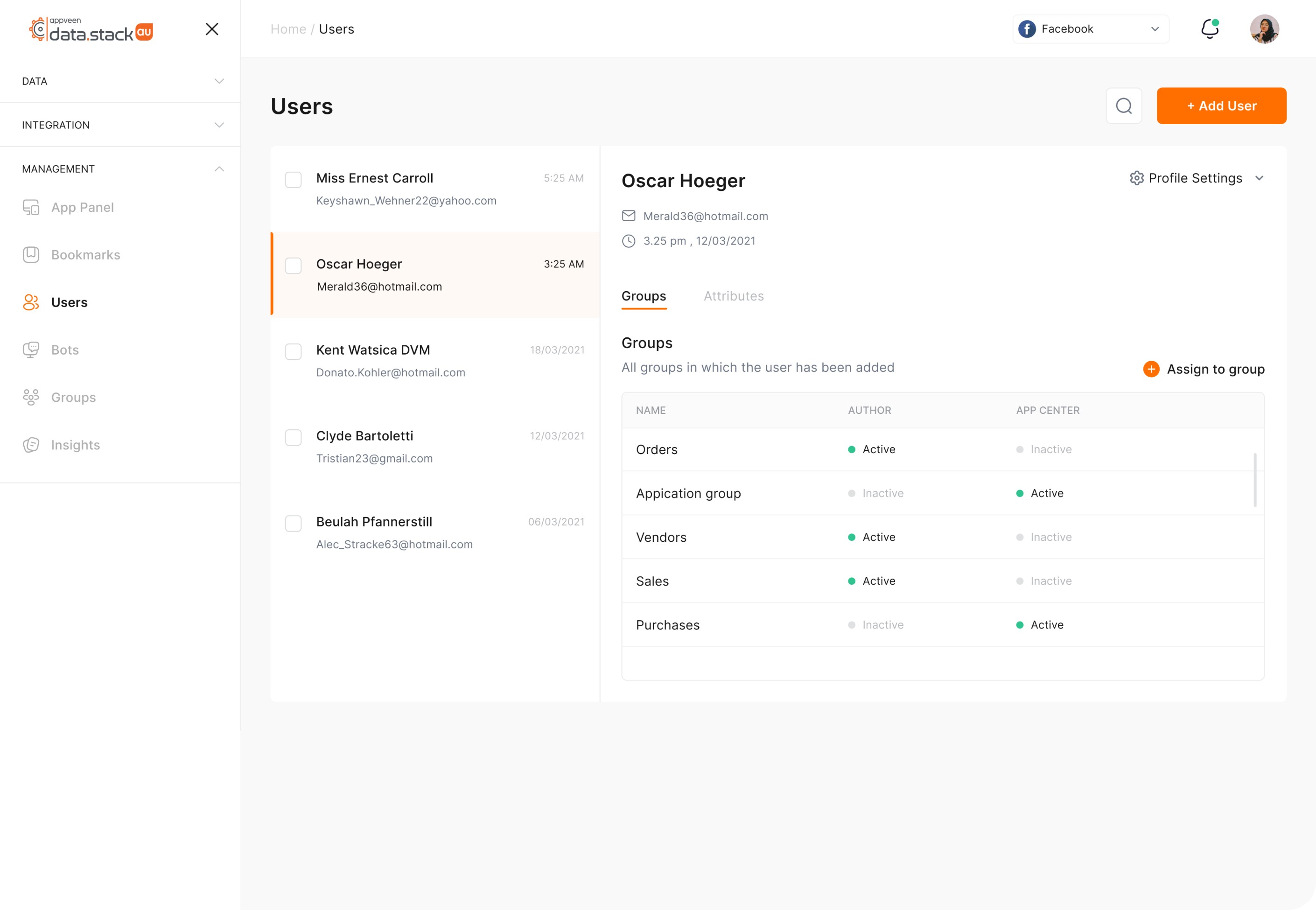The height and width of the screenshot is (910, 1316).
Task: Select the Groups tab
Action: (x=643, y=296)
